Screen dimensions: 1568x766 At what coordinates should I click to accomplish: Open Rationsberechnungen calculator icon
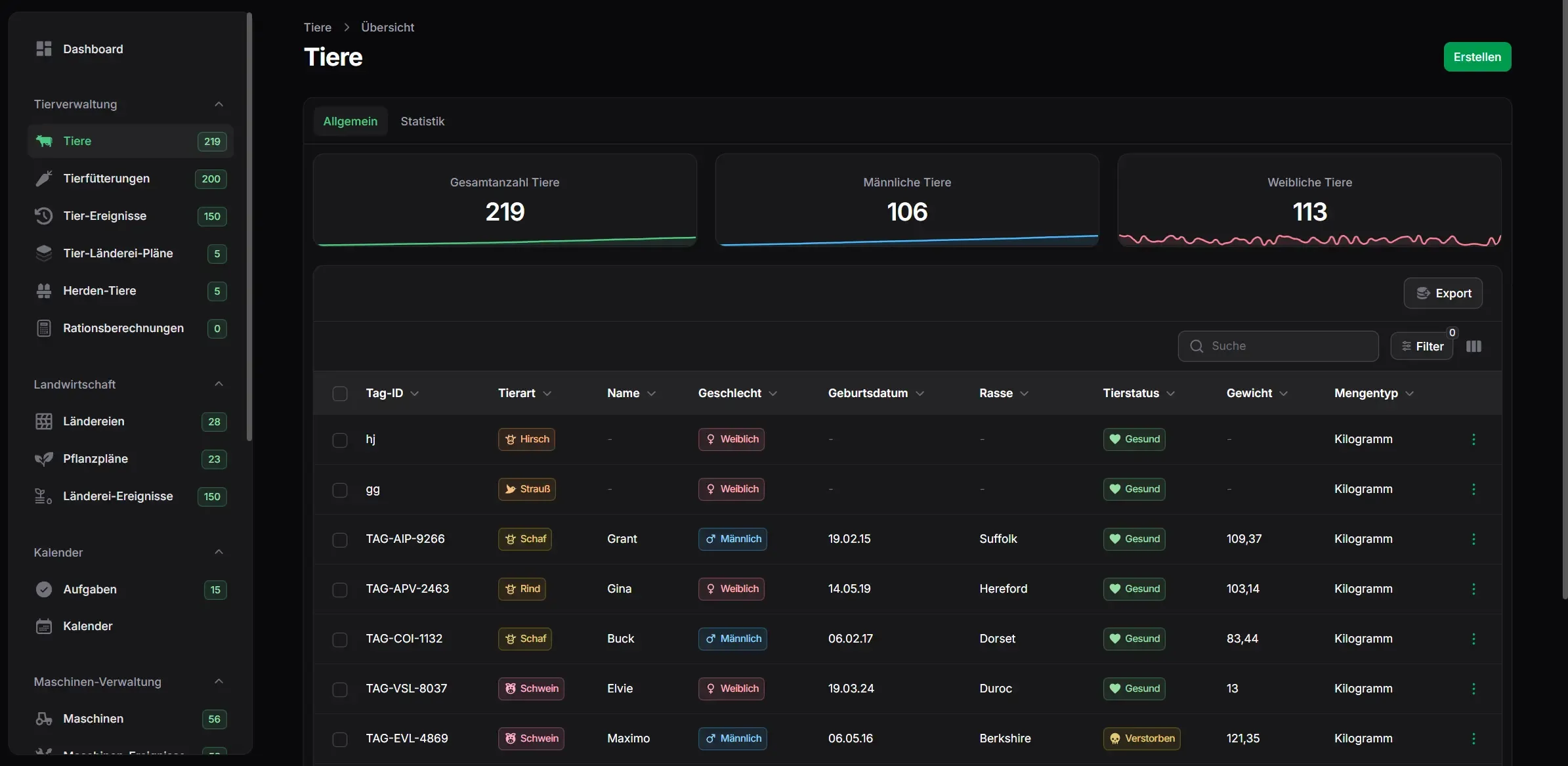[x=43, y=328]
